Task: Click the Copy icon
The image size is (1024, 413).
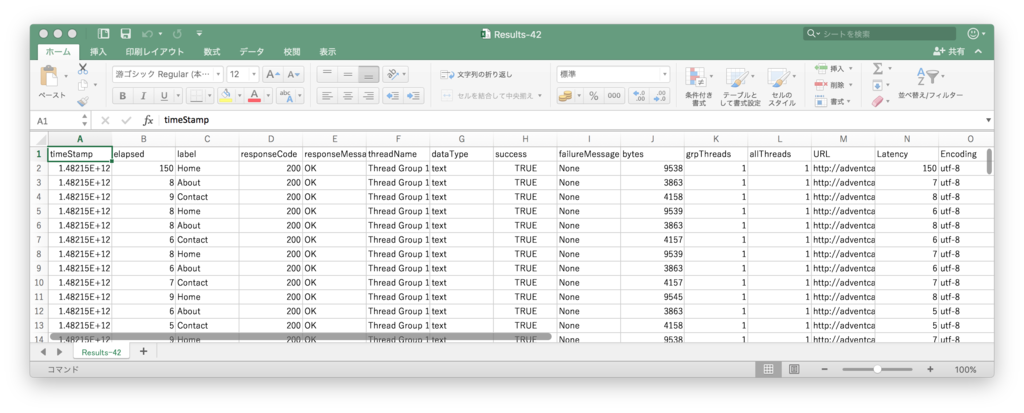Action: pos(83,85)
